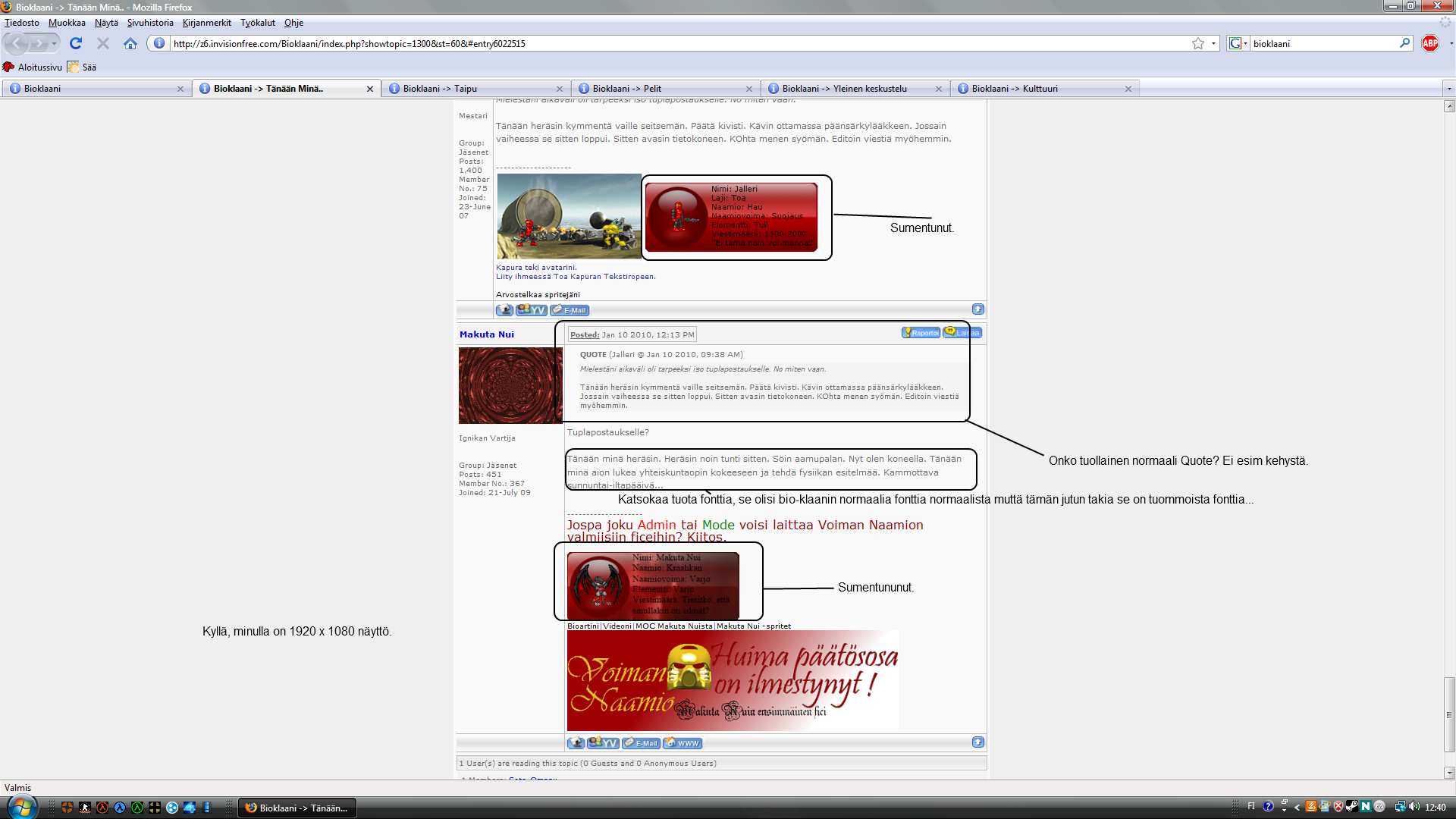Open the Adblock Plus icon
The height and width of the screenshot is (819, 1456).
(1430, 43)
